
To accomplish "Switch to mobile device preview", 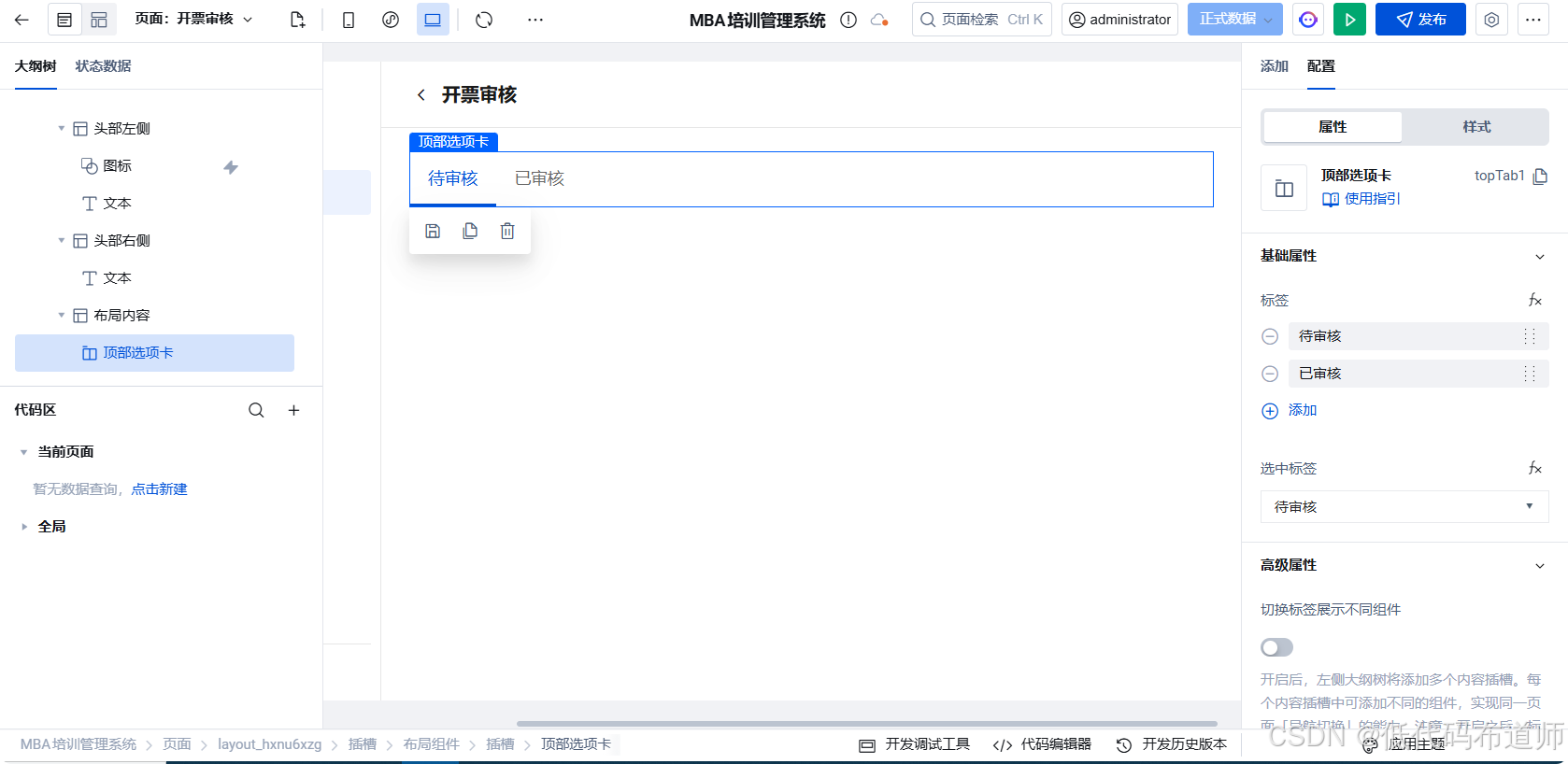I will 349,20.
